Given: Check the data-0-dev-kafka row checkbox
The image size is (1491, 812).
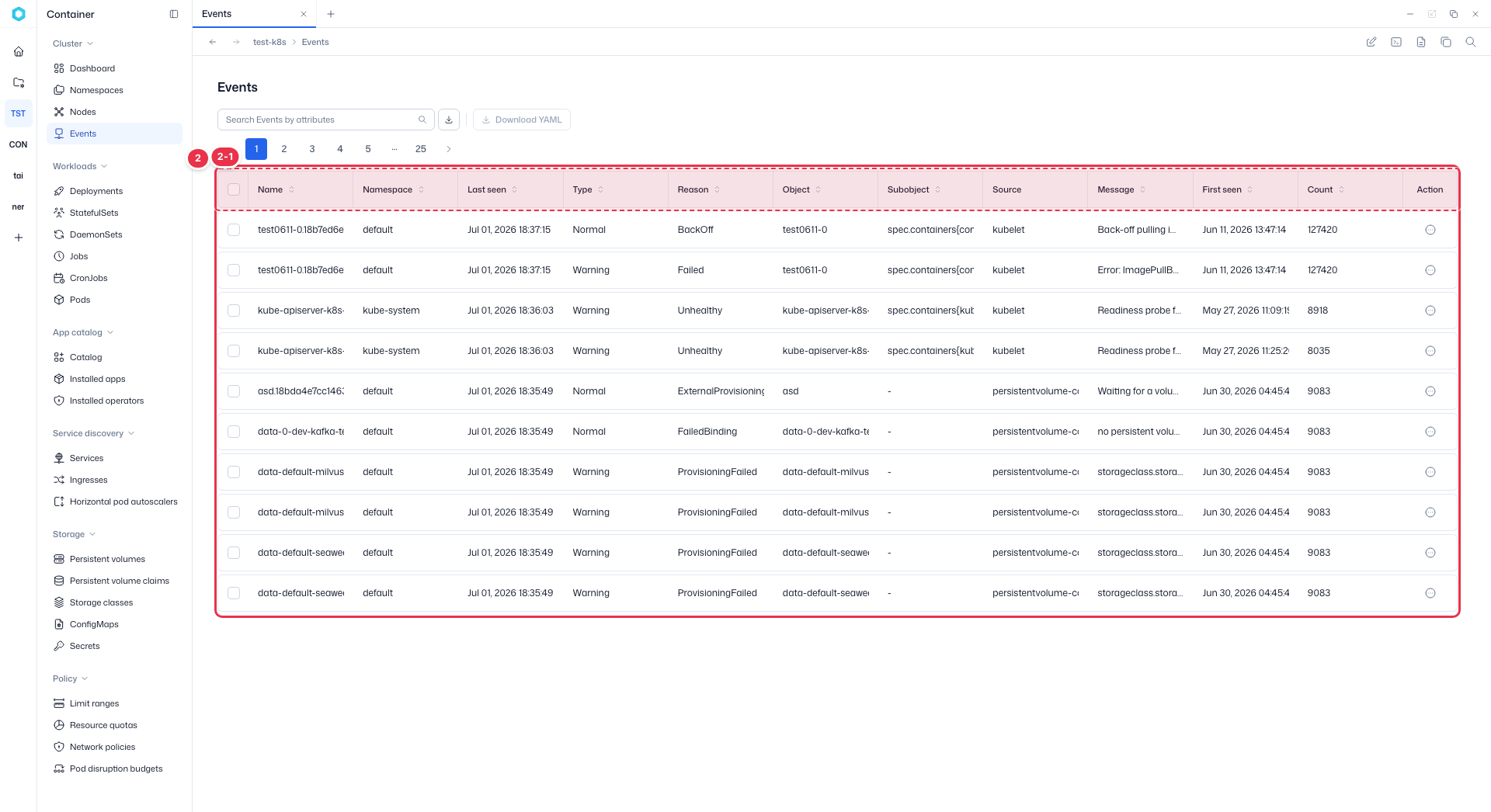Looking at the screenshot, I should [234, 432].
